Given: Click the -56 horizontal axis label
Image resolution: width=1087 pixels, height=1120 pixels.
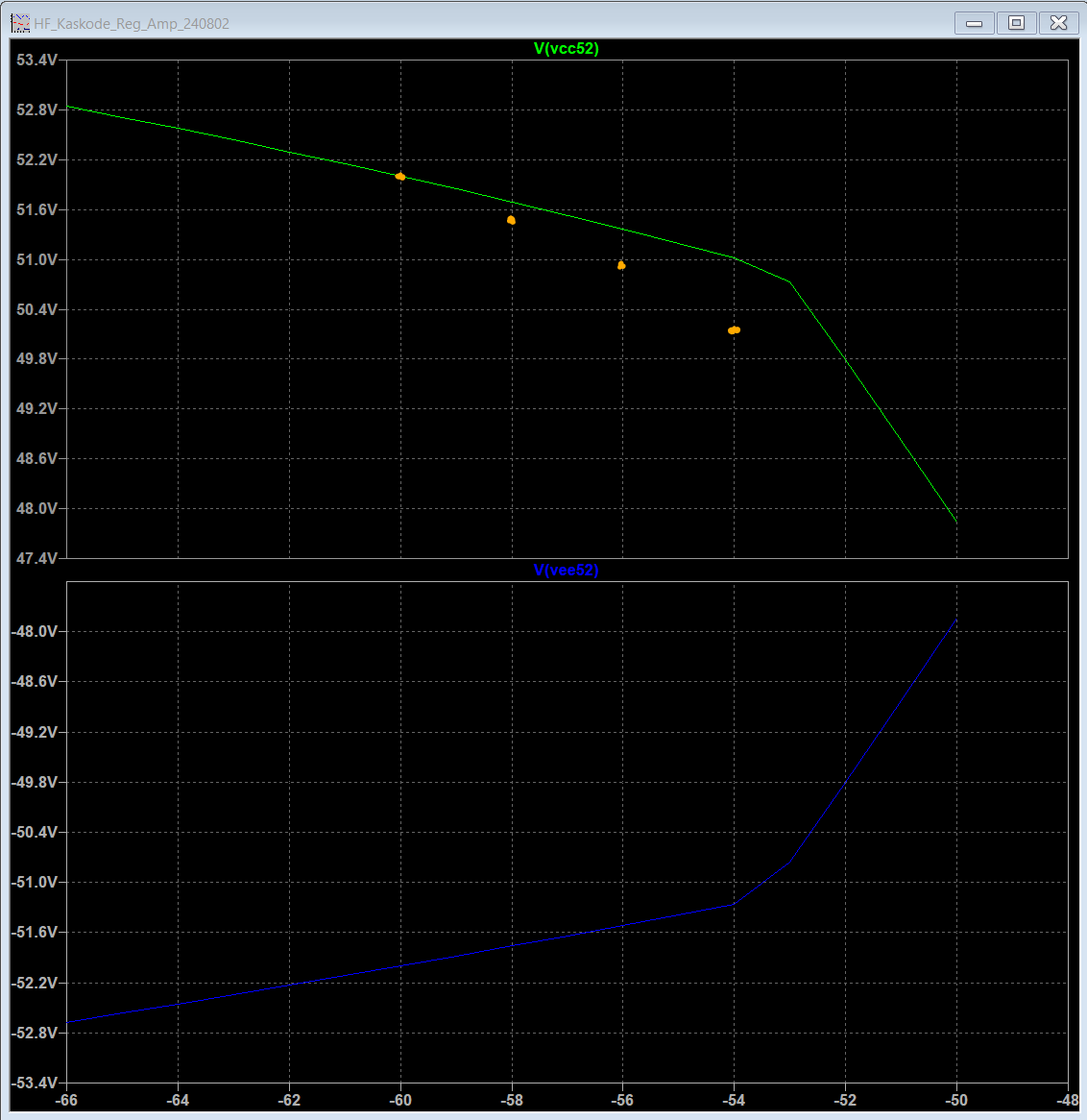Looking at the screenshot, I should [x=623, y=1101].
